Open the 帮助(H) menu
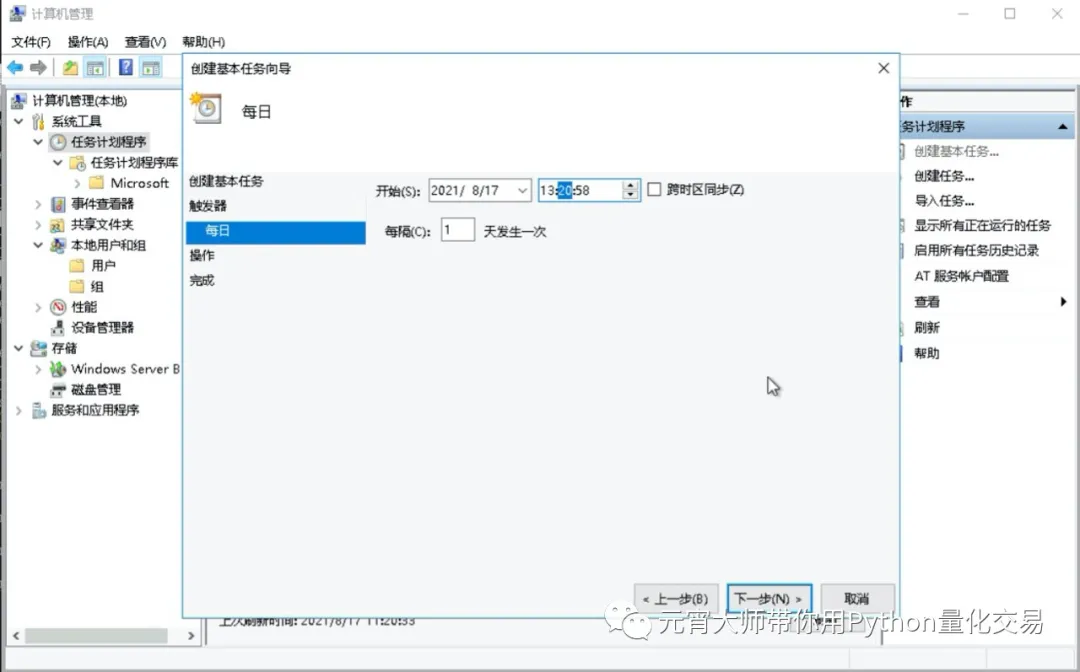The height and width of the screenshot is (672, 1080). pyautogui.click(x=203, y=42)
